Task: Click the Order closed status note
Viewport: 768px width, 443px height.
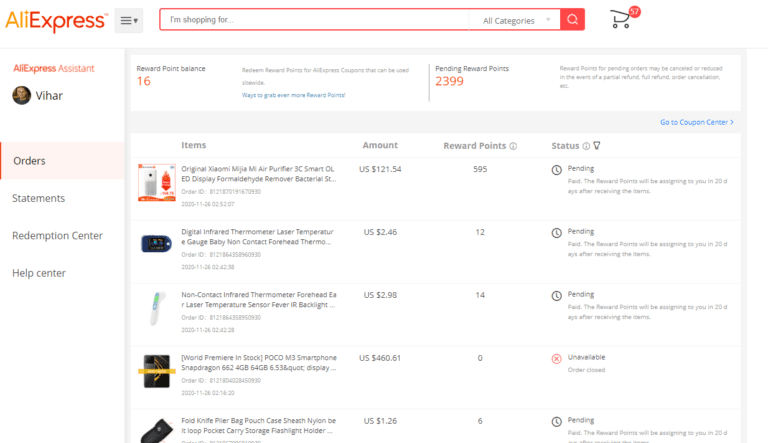Action: coord(586,370)
